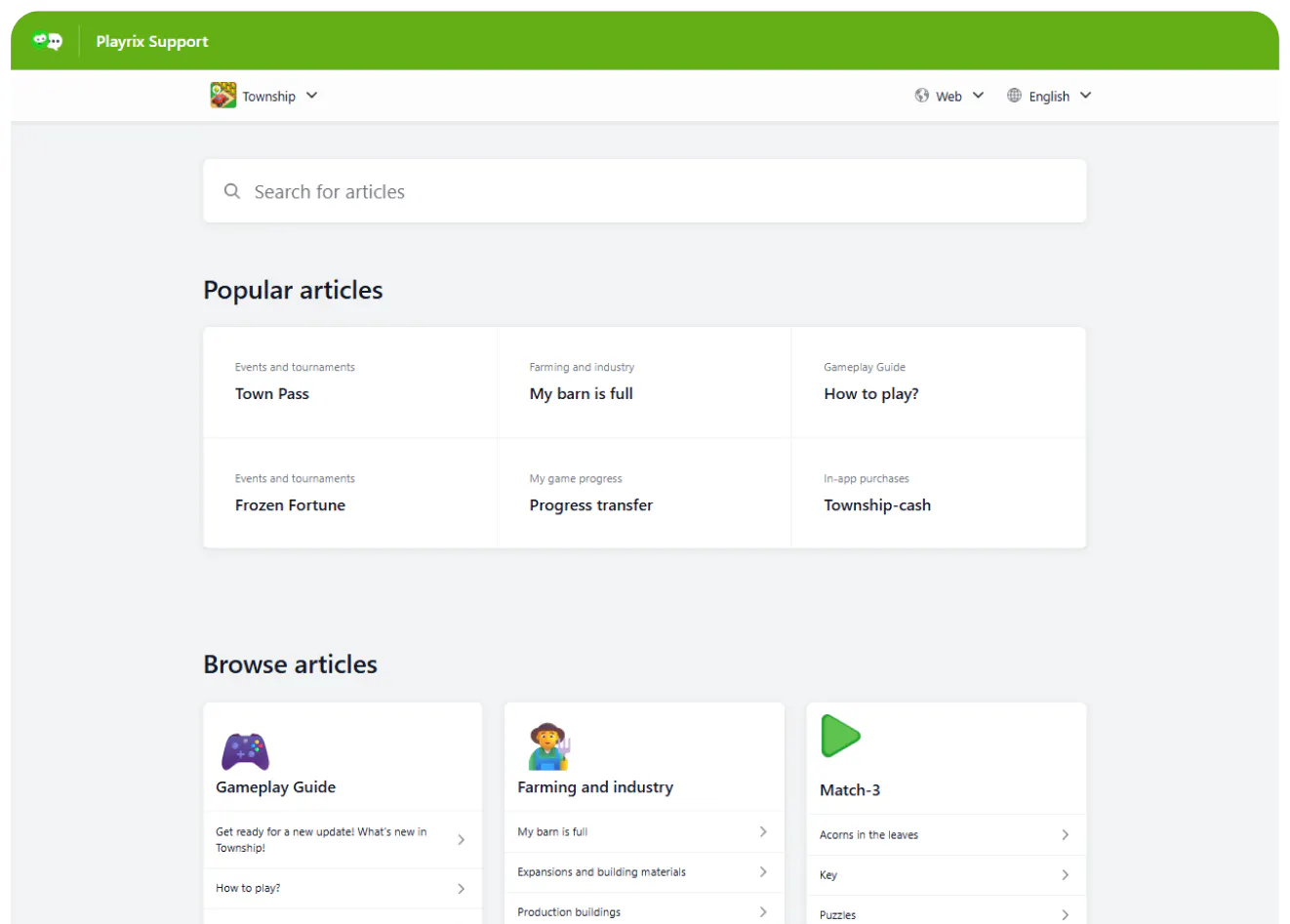Viewport: 1290px width, 924px height.
Task: Open the Web platform dropdown
Action: click(949, 96)
